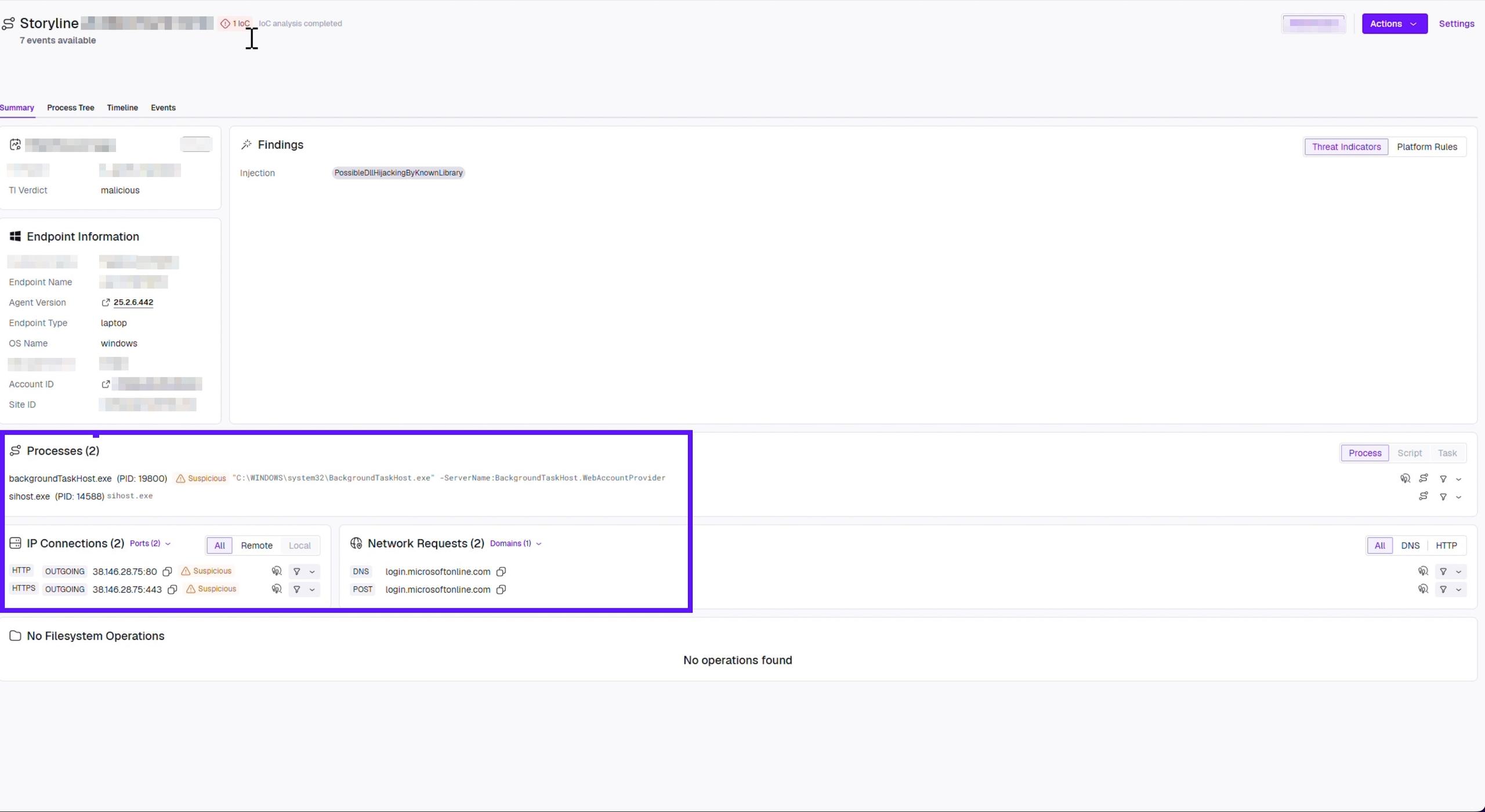This screenshot has height=812, width=1485.
Task: Click threat lookup icon for backgroundTaskHost.exe
Action: (1405, 478)
